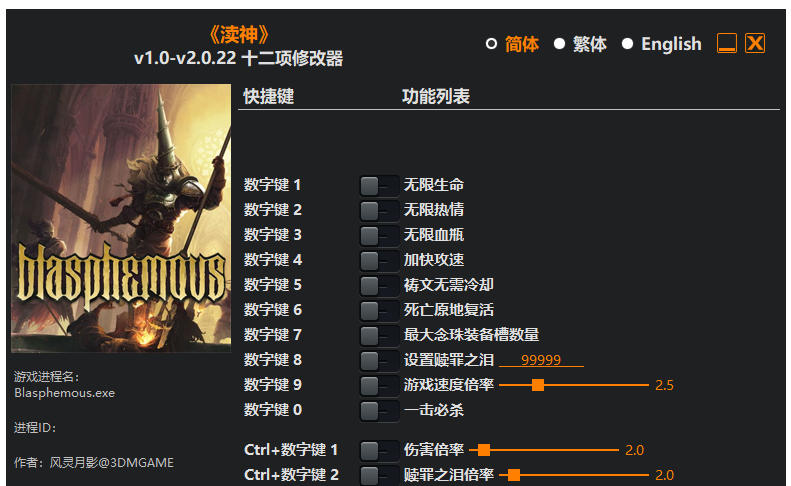Click the 数字键 8 hotkey label

pyautogui.click(x=272, y=360)
